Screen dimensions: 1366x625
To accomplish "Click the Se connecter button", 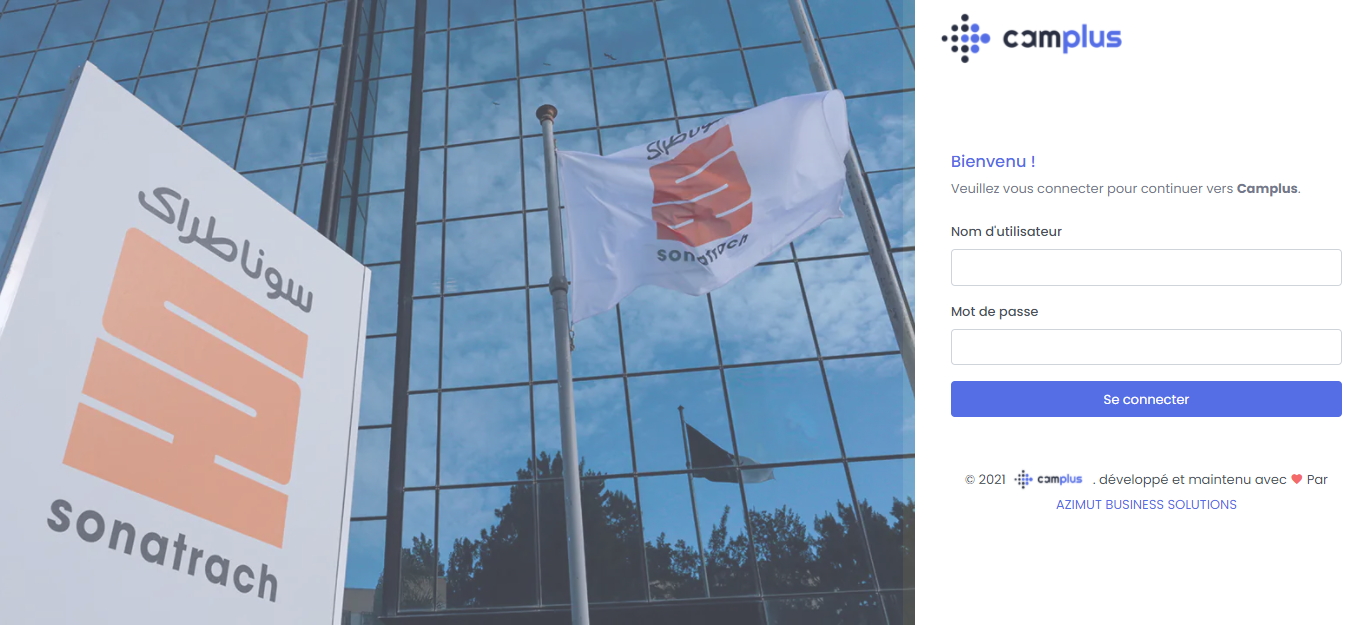I will [1146, 399].
